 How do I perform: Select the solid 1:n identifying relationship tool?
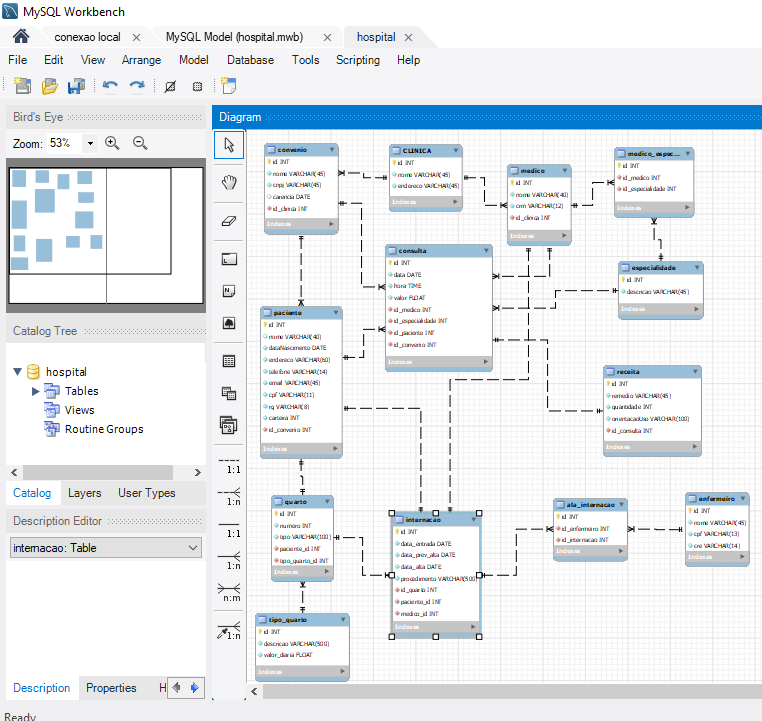[229, 561]
